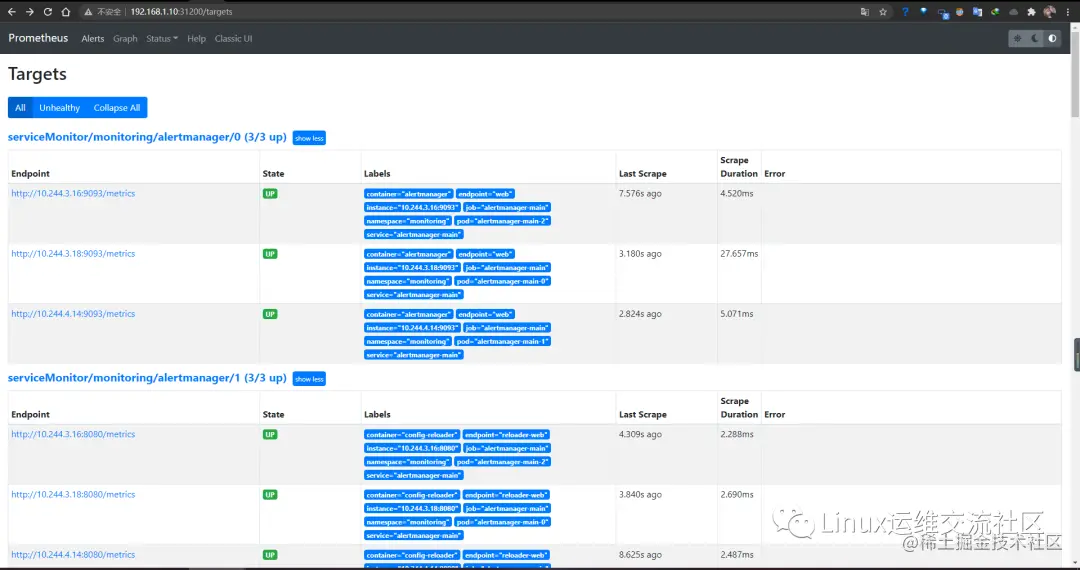
Task: Select the auto contrast theme icon
Action: [1052, 39]
